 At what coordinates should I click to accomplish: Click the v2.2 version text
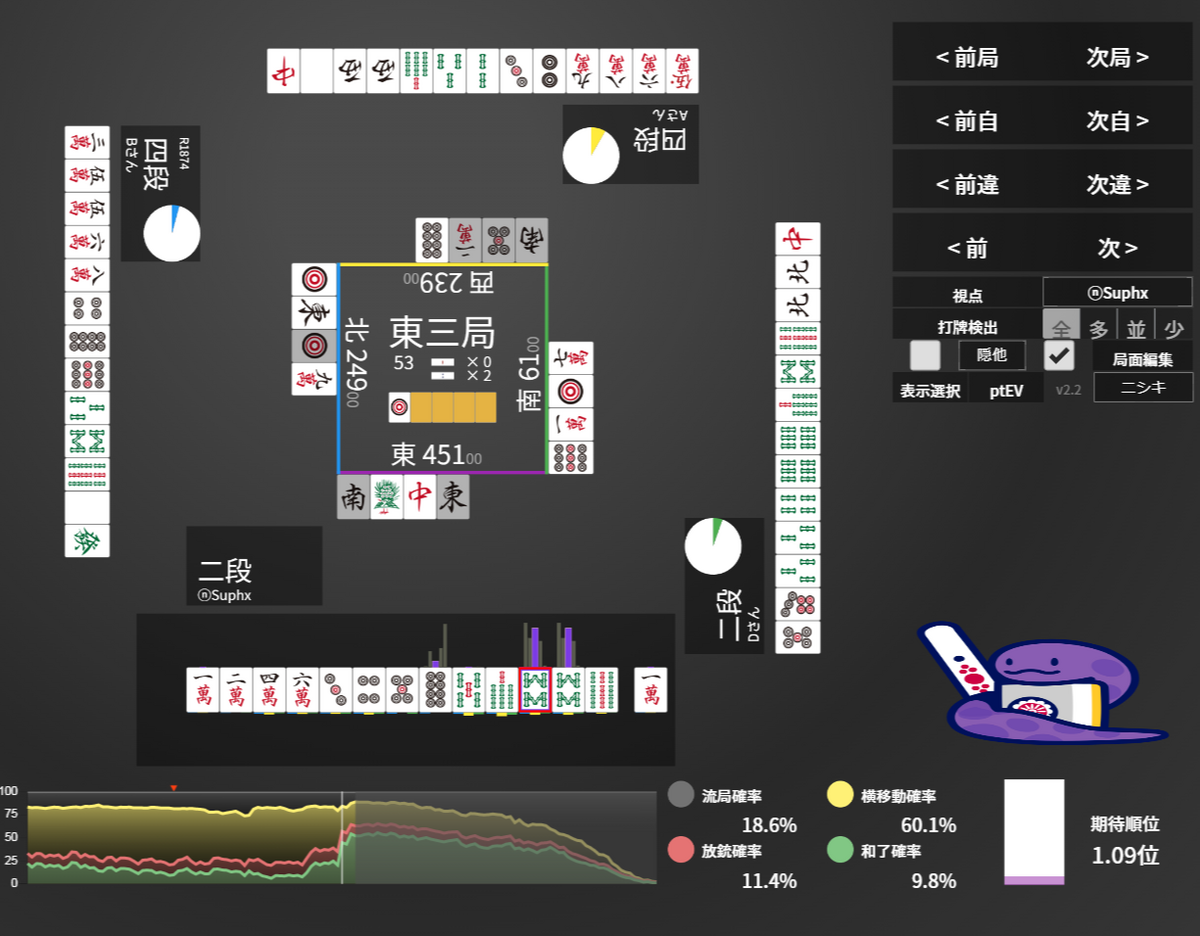pos(1068,390)
